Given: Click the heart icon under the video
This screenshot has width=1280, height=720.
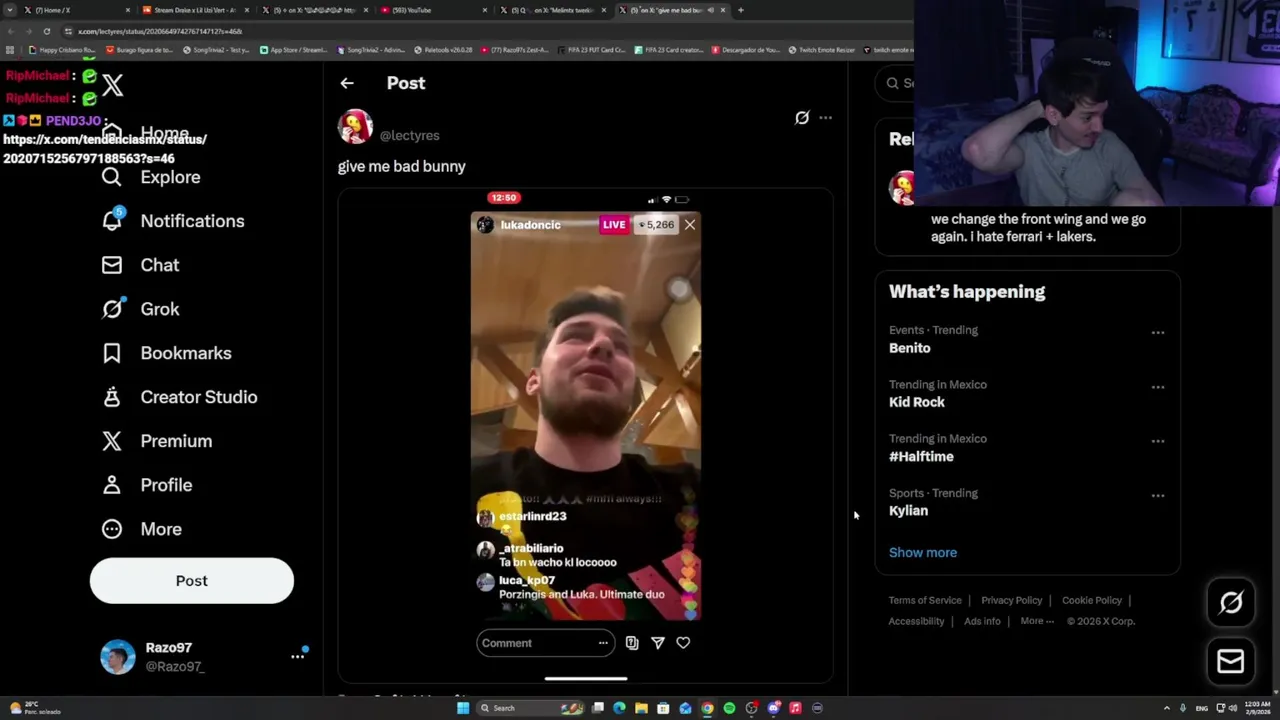Looking at the screenshot, I should coord(683,643).
